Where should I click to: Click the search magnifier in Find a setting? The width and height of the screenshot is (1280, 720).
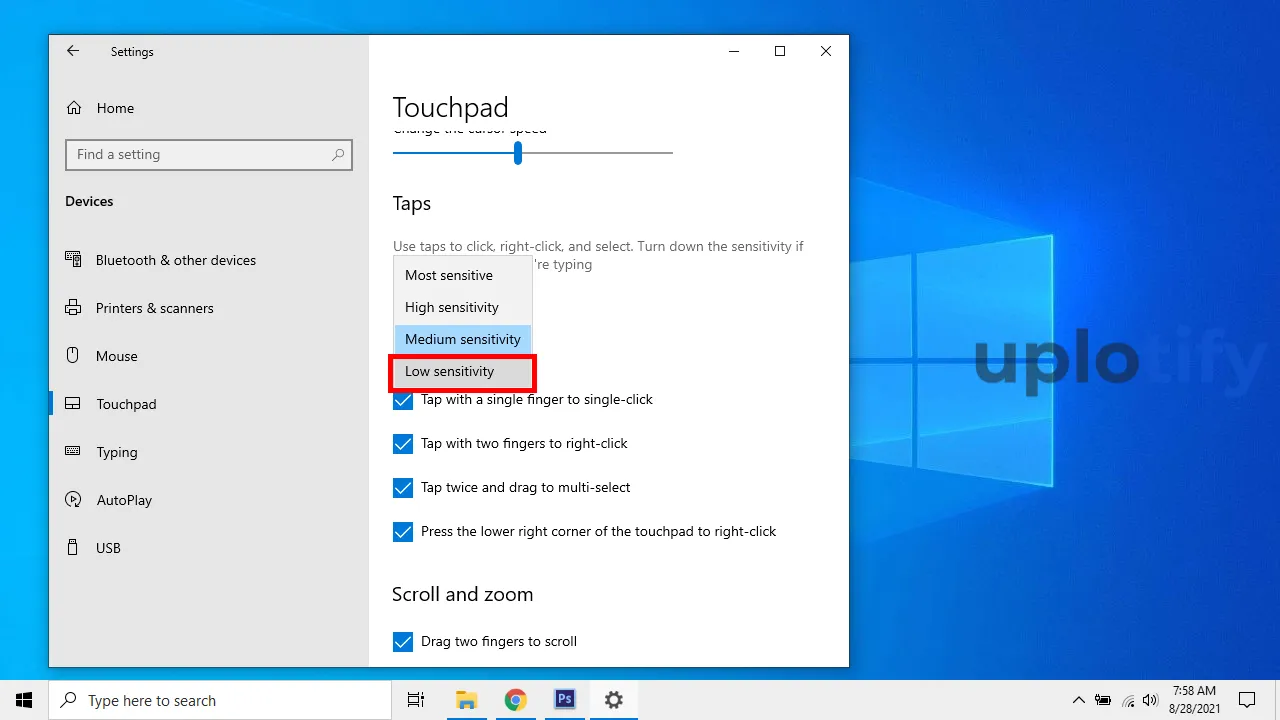click(x=338, y=155)
